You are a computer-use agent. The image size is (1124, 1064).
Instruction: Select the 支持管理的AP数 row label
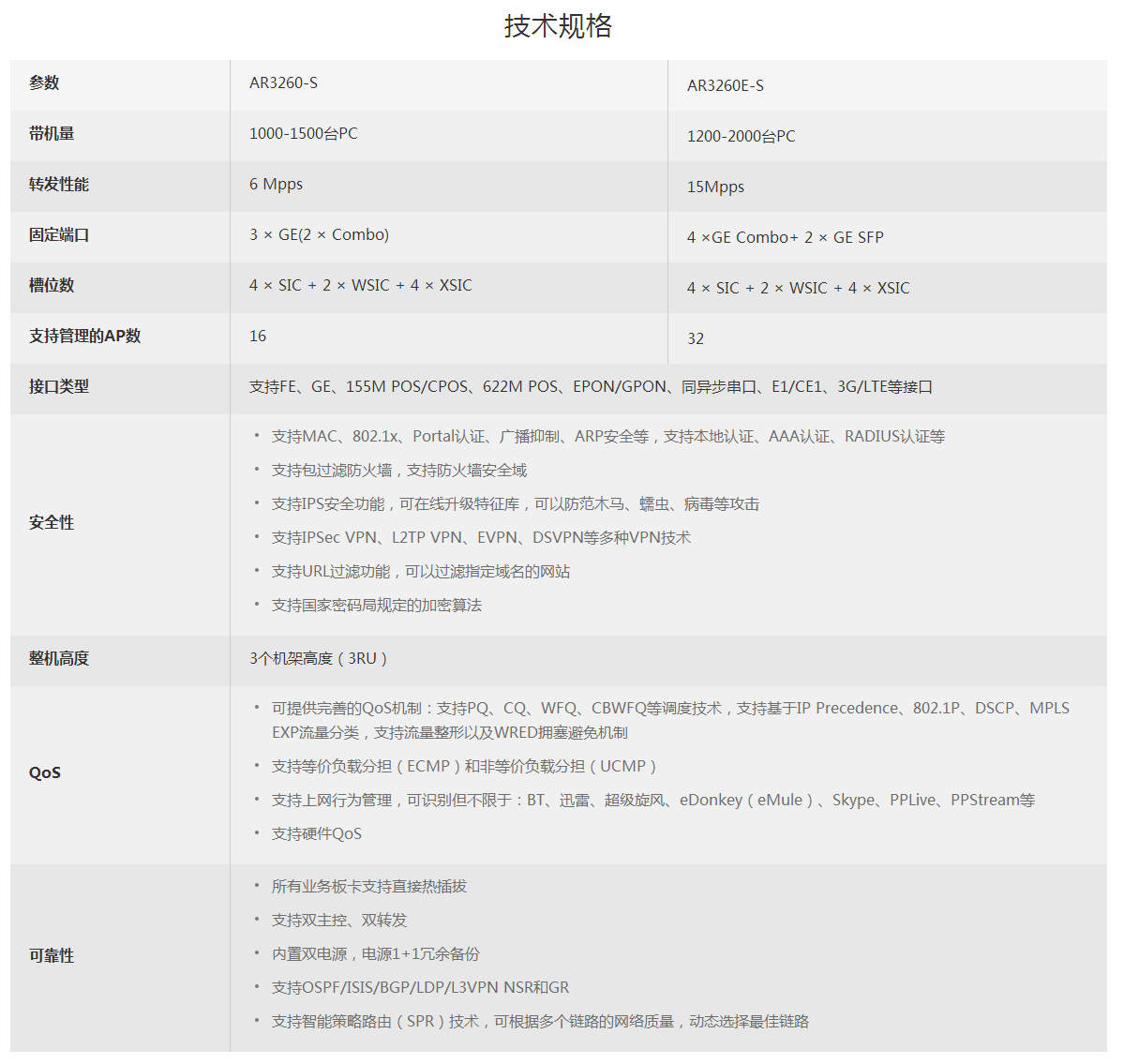(x=84, y=337)
